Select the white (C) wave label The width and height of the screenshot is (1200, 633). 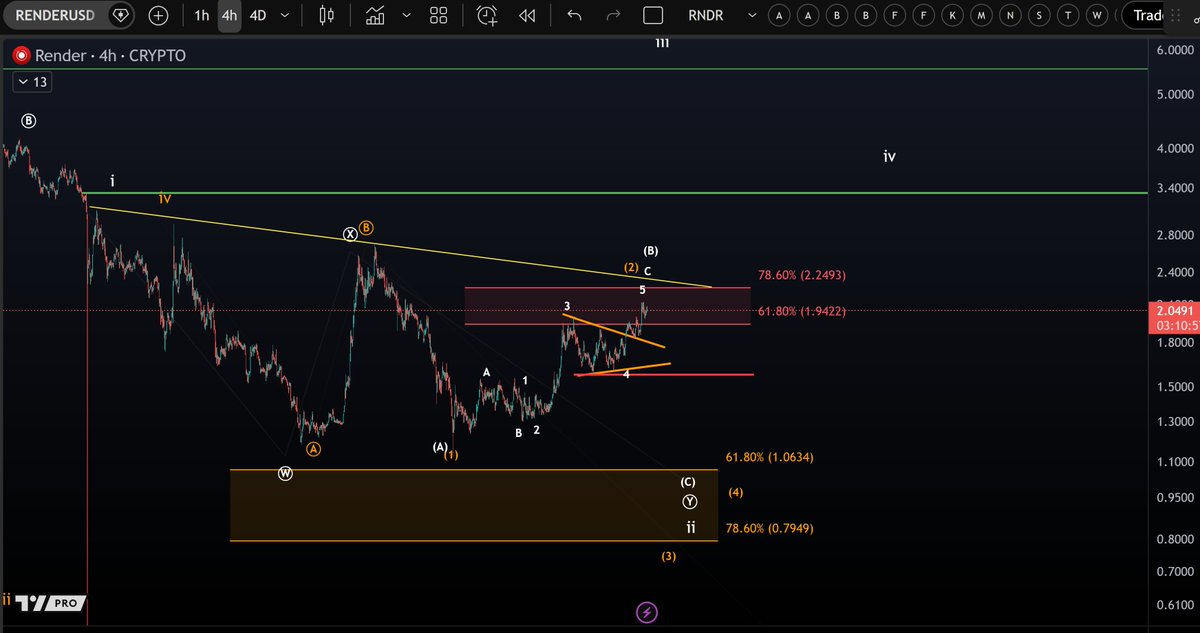[688, 482]
